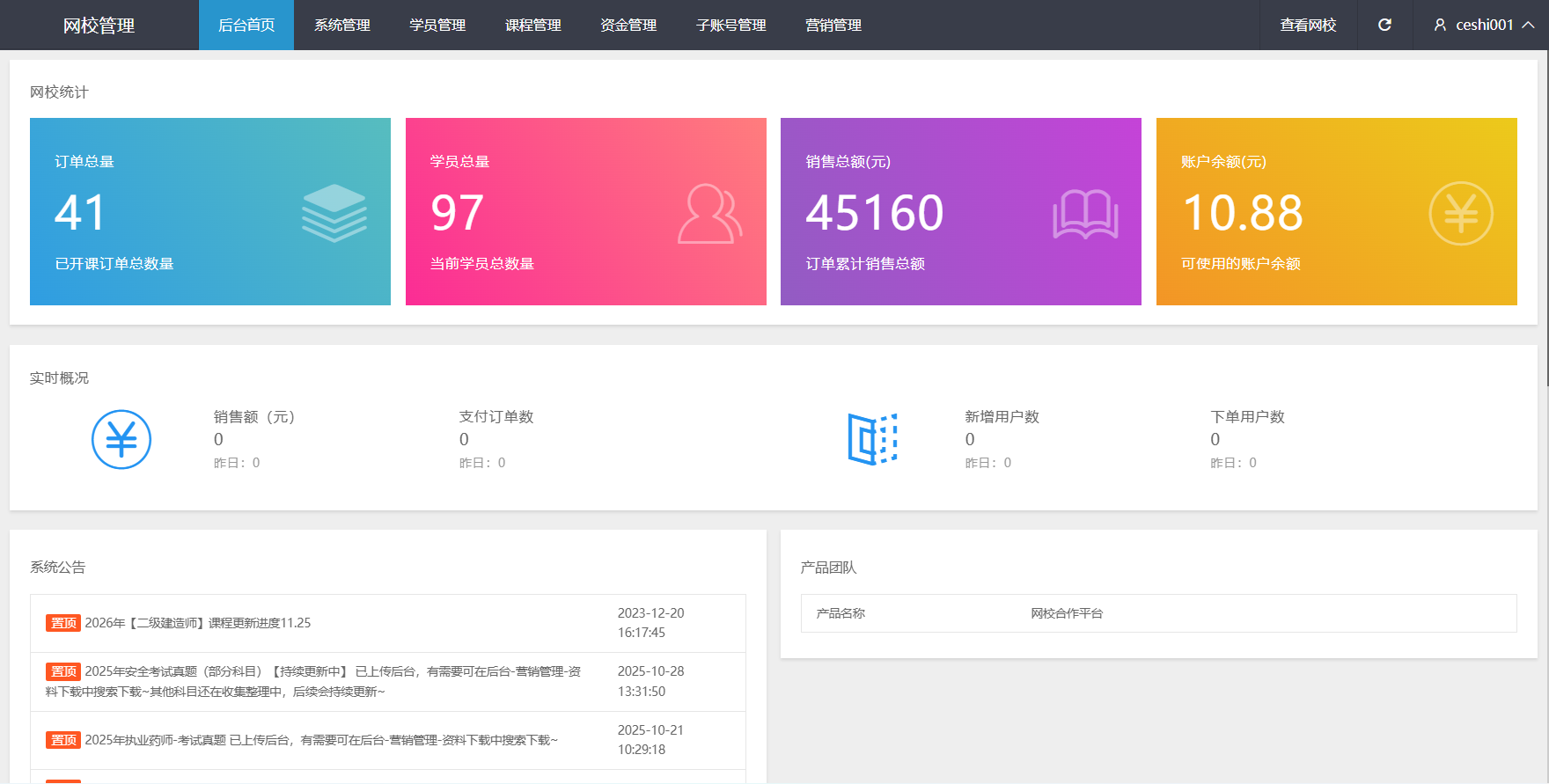The width and height of the screenshot is (1549, 784).
Task: Click the user avatar icon beside ceshi001
Action: click(x=1440, y=25)
